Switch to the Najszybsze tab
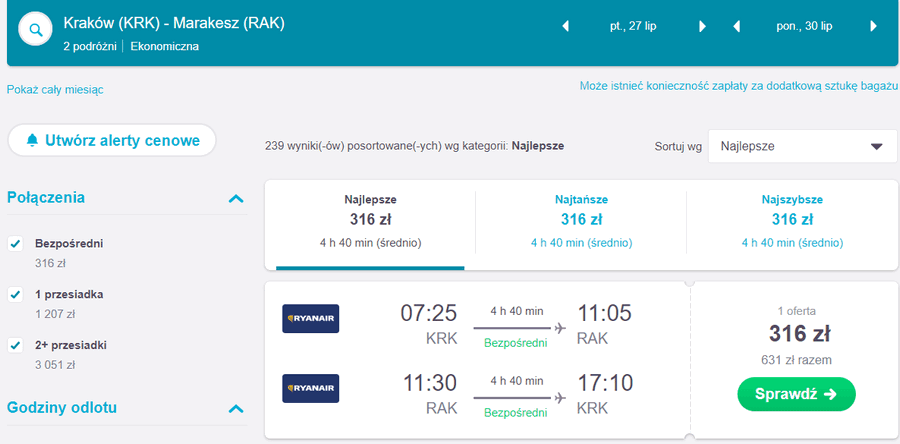900x444 pixels. (792, 221)
